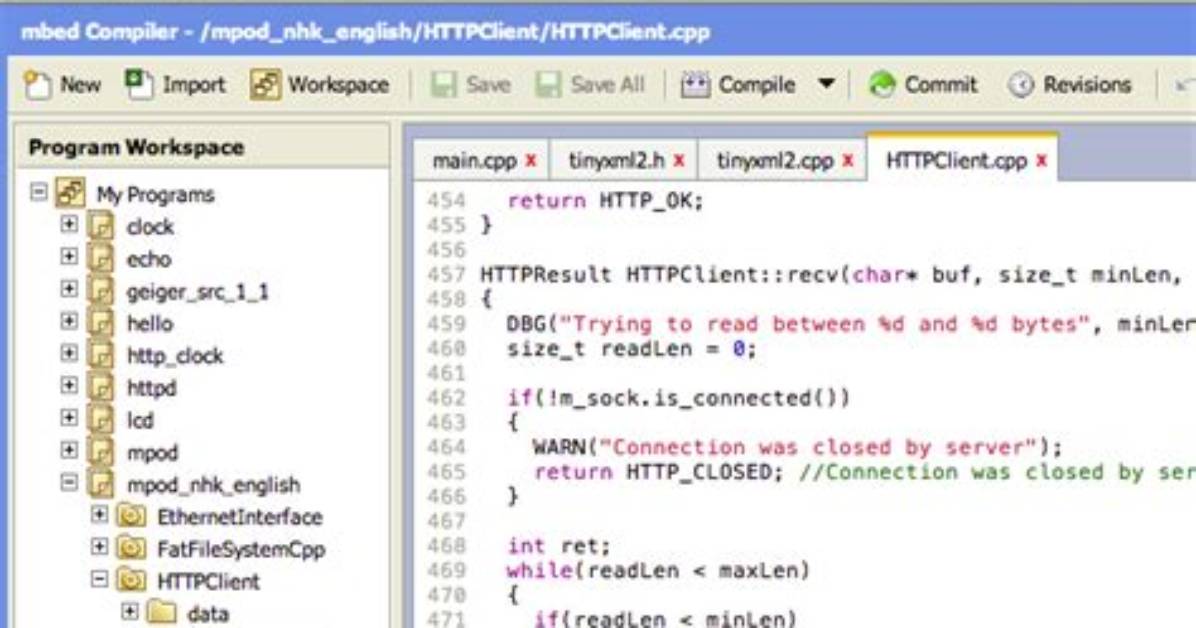
Task: Click the mpod program icon
Action: tap(101, 452)
